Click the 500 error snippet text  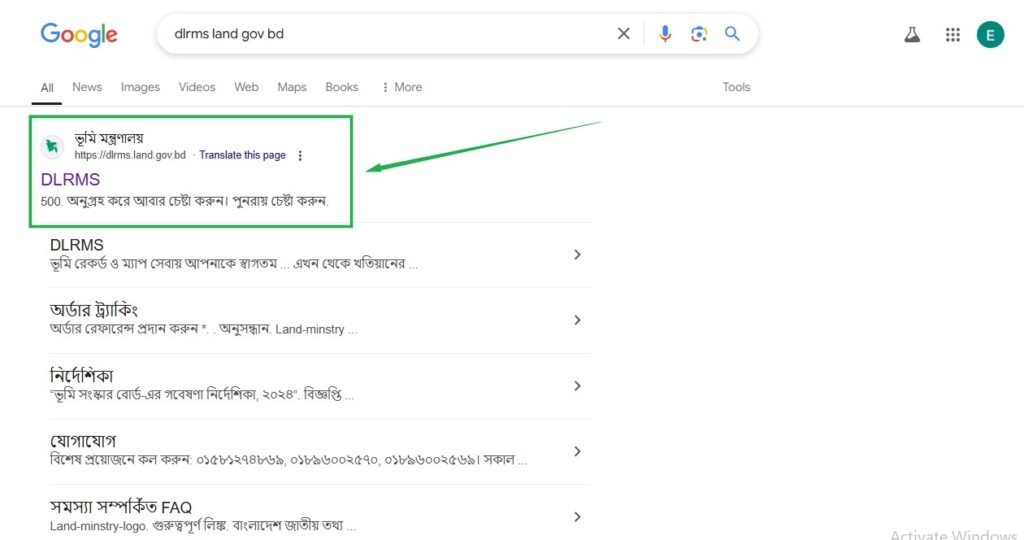(184, 201)
